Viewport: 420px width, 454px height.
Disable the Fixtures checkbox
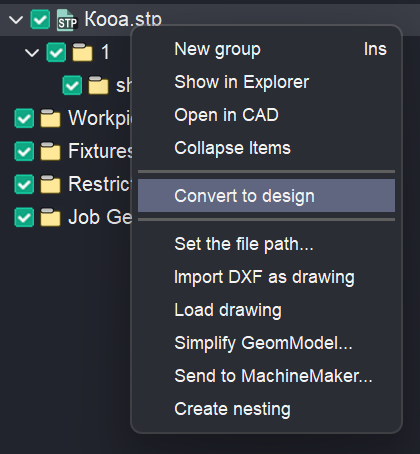pyautogui.click(x=24, y=151)
